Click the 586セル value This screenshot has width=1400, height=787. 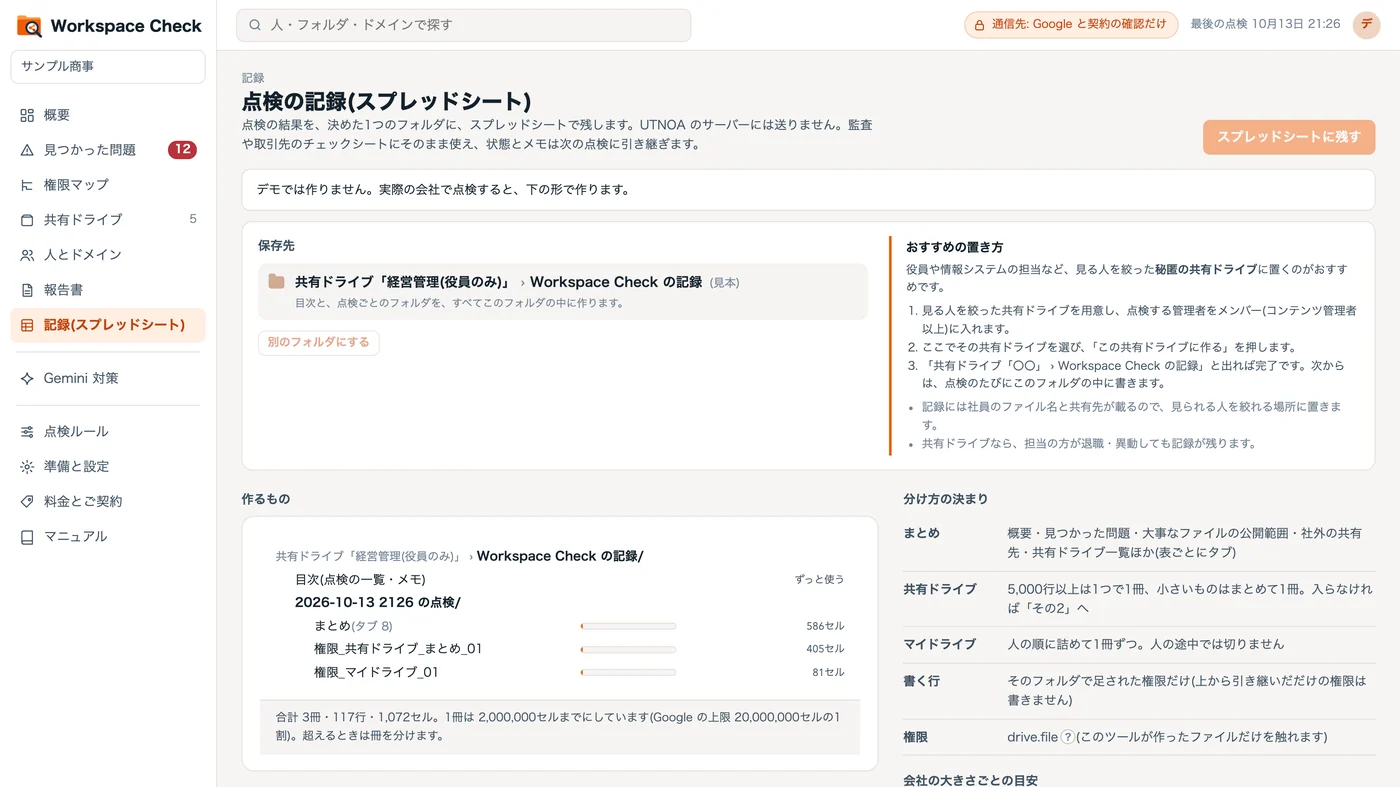click(825, 627)
